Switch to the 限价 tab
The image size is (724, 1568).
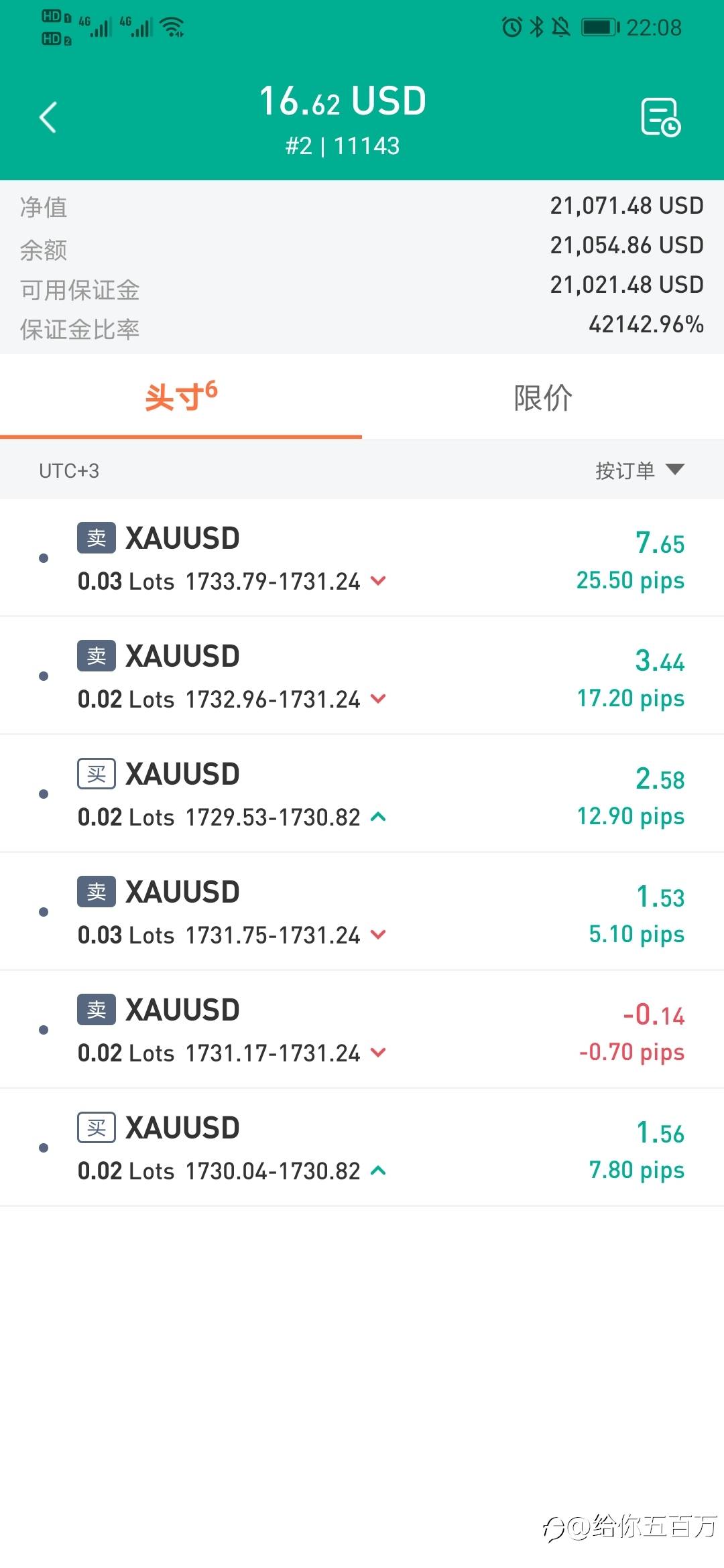pos(543,397)
